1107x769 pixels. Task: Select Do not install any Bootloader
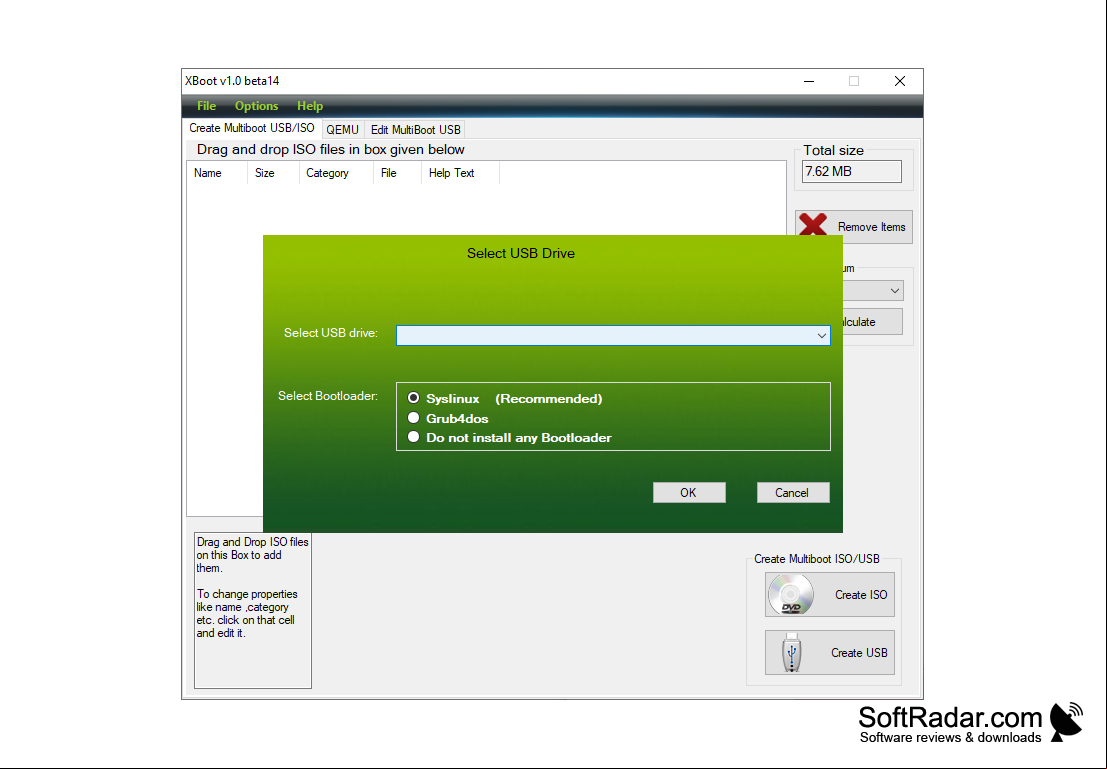(x=414, y=437)
